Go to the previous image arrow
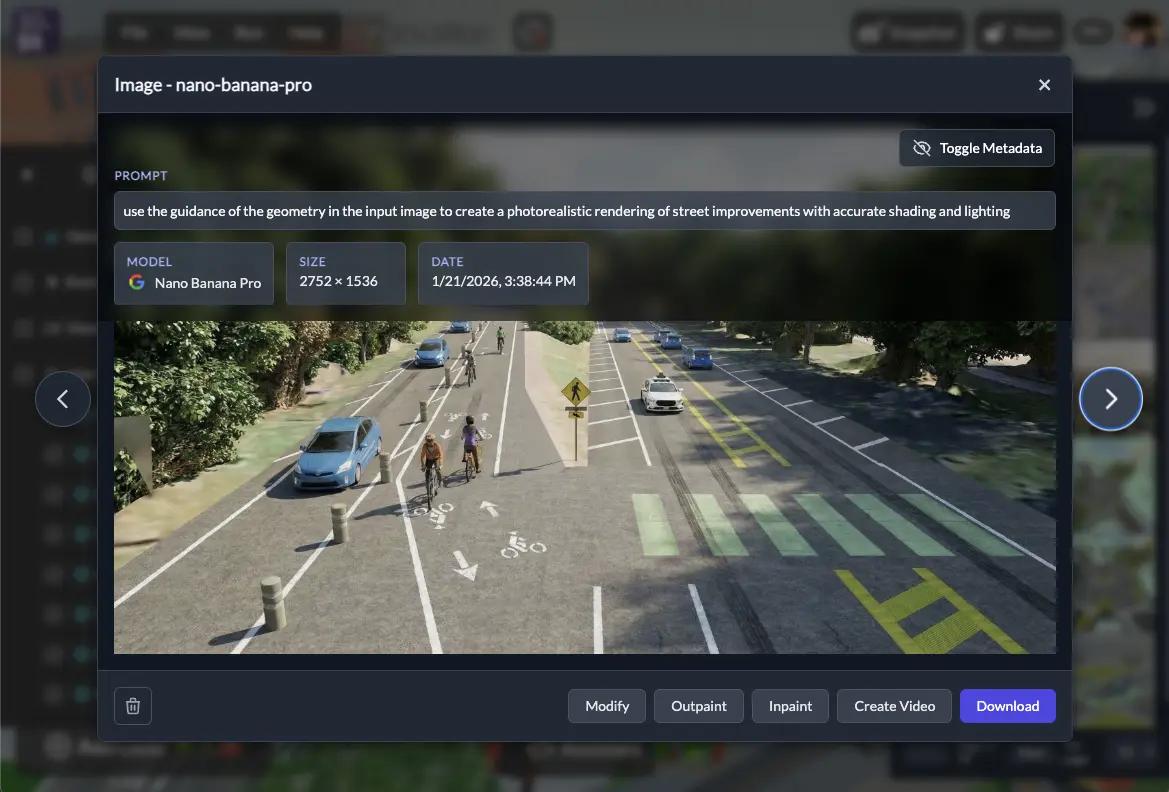The image size is (1169, 792). click(63, 399)
